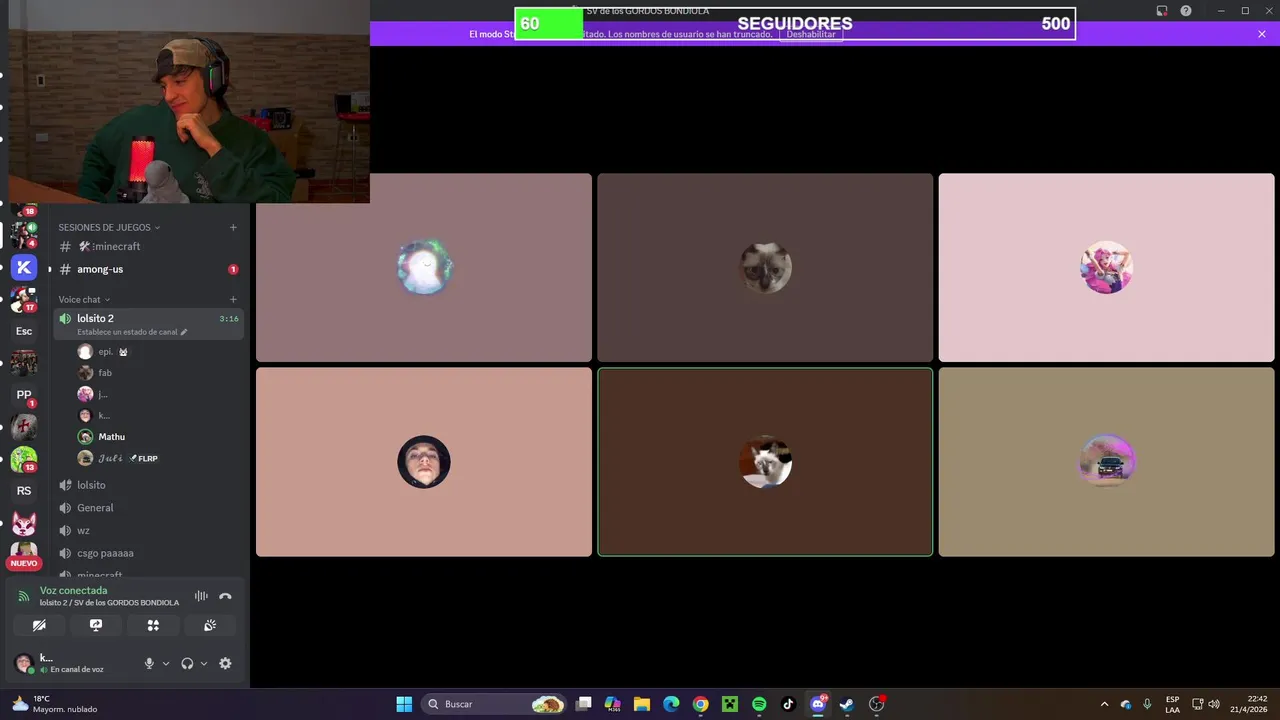The height and width of the screenshot is (720, 1280).
Task: Focus the speaking cat tile with green border
Action: click(x=765, y=462)
